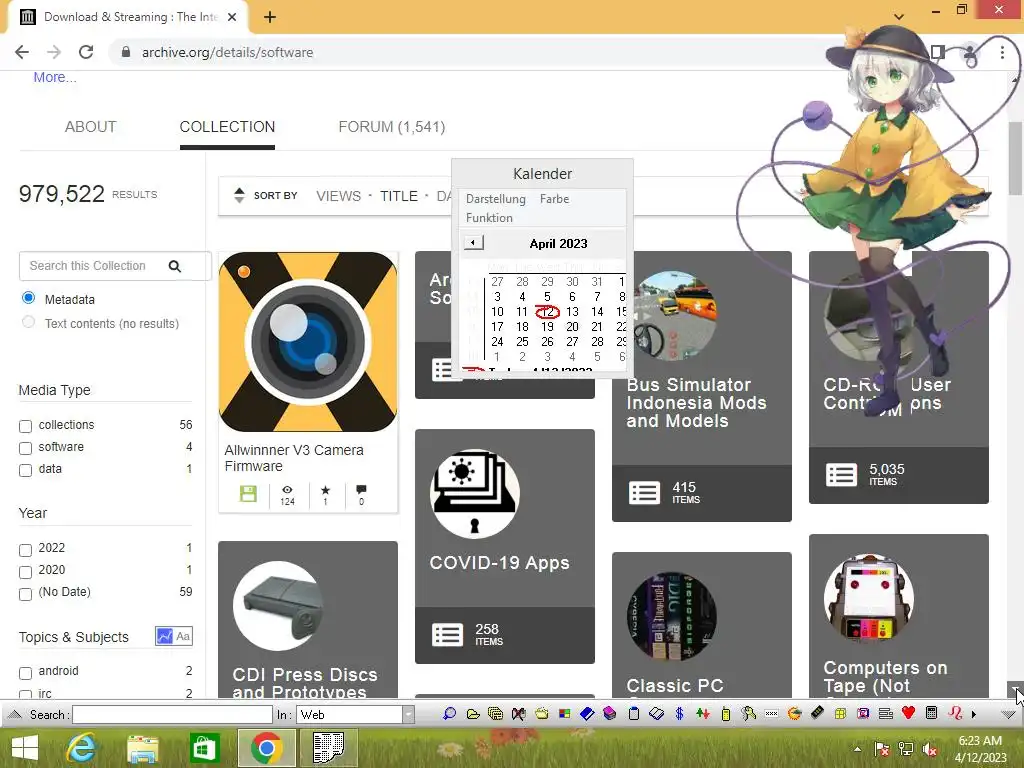Open the Darstellung menu in Kalender
Viewport: 1024px width, 768px height.
point(496,199)
